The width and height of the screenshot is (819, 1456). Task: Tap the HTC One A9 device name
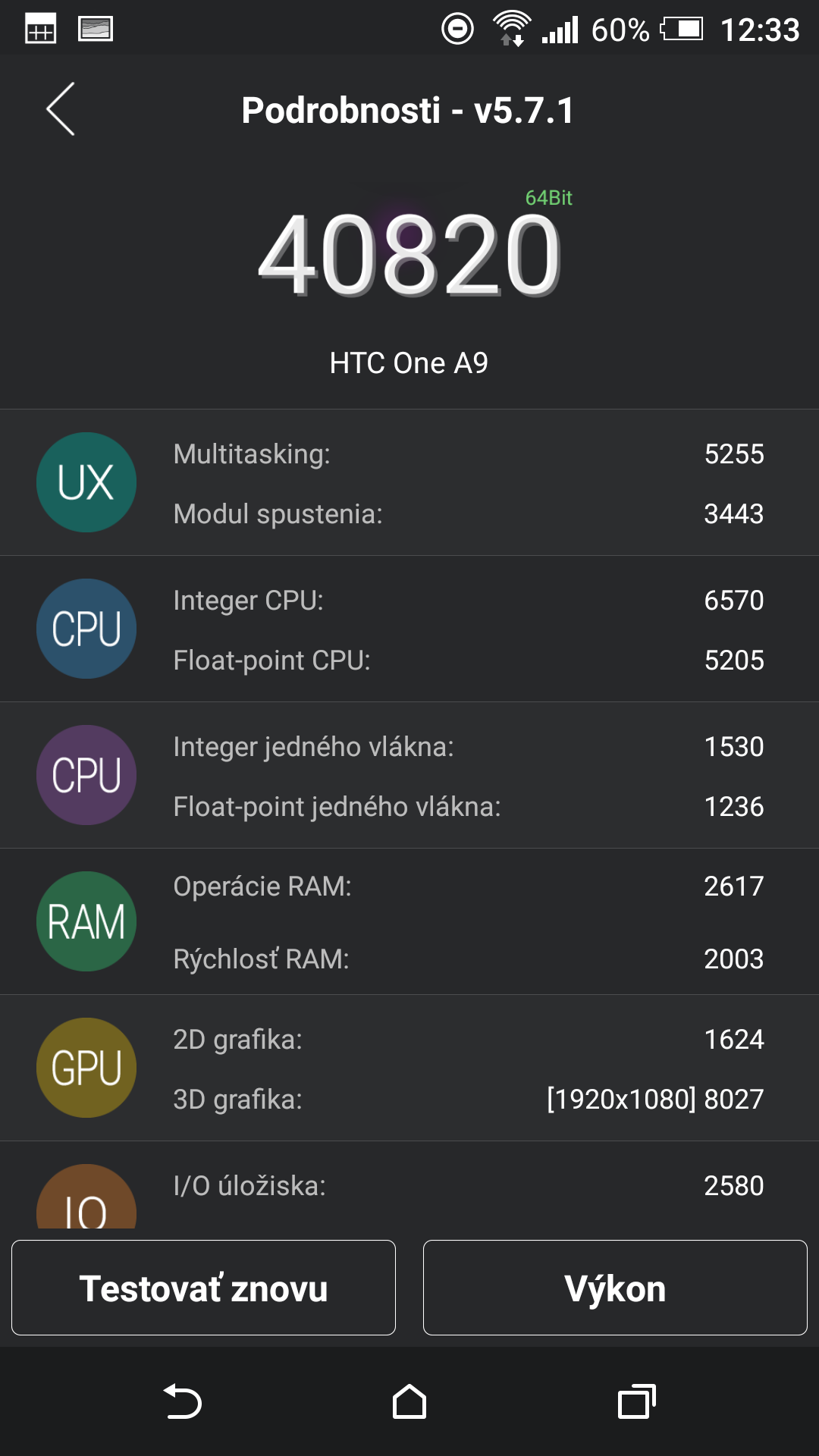pos(409,363)
